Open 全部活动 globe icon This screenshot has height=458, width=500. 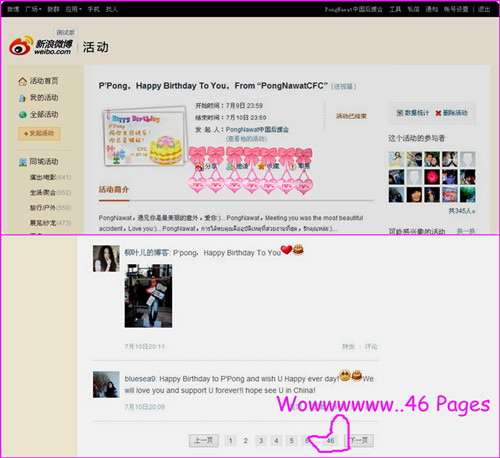[x=22, y=115]
